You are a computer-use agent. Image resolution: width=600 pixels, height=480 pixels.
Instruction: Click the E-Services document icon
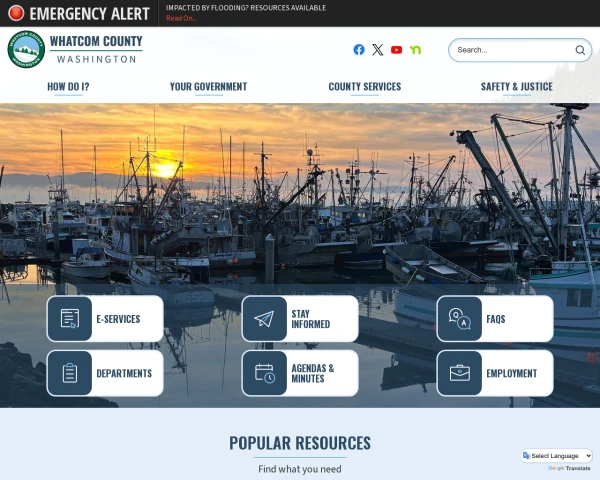pos(70,318)
